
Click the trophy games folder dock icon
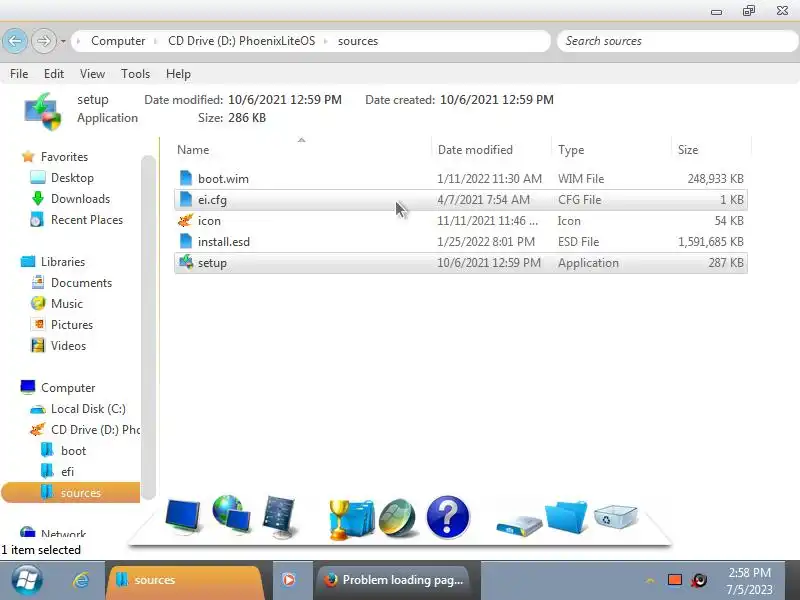351,519
